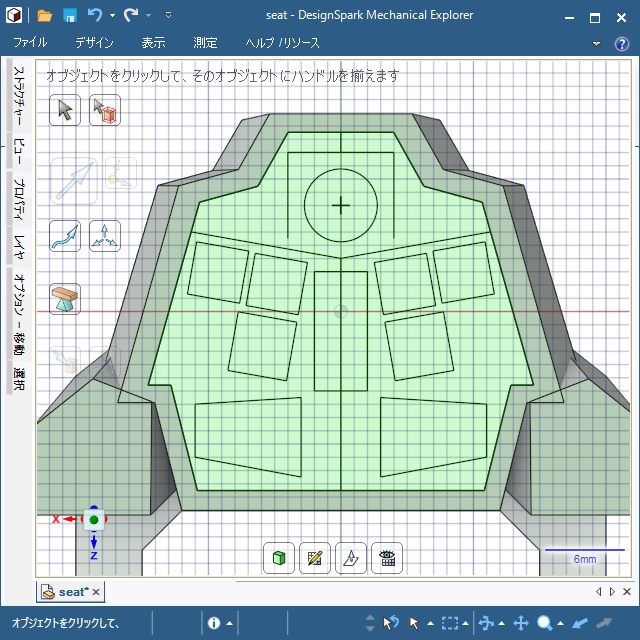Collapse the ribbon using the chevron
The height and width of the screenshot is (640, 640).
click(597, 44)
